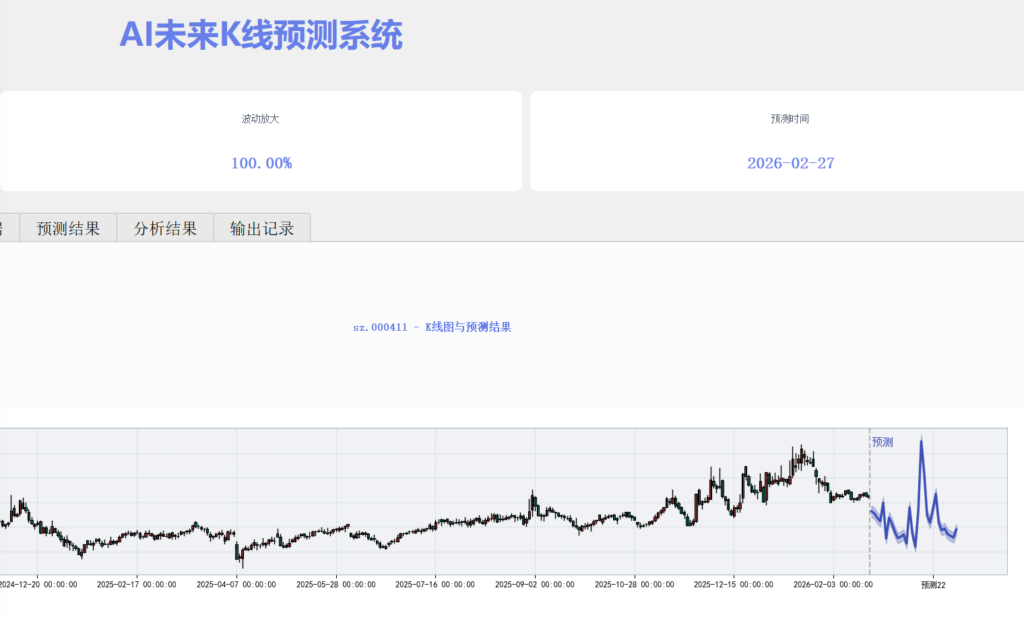
Task: Click the AI未来K线预测系统 title
Action: click(x=261, y=36)
